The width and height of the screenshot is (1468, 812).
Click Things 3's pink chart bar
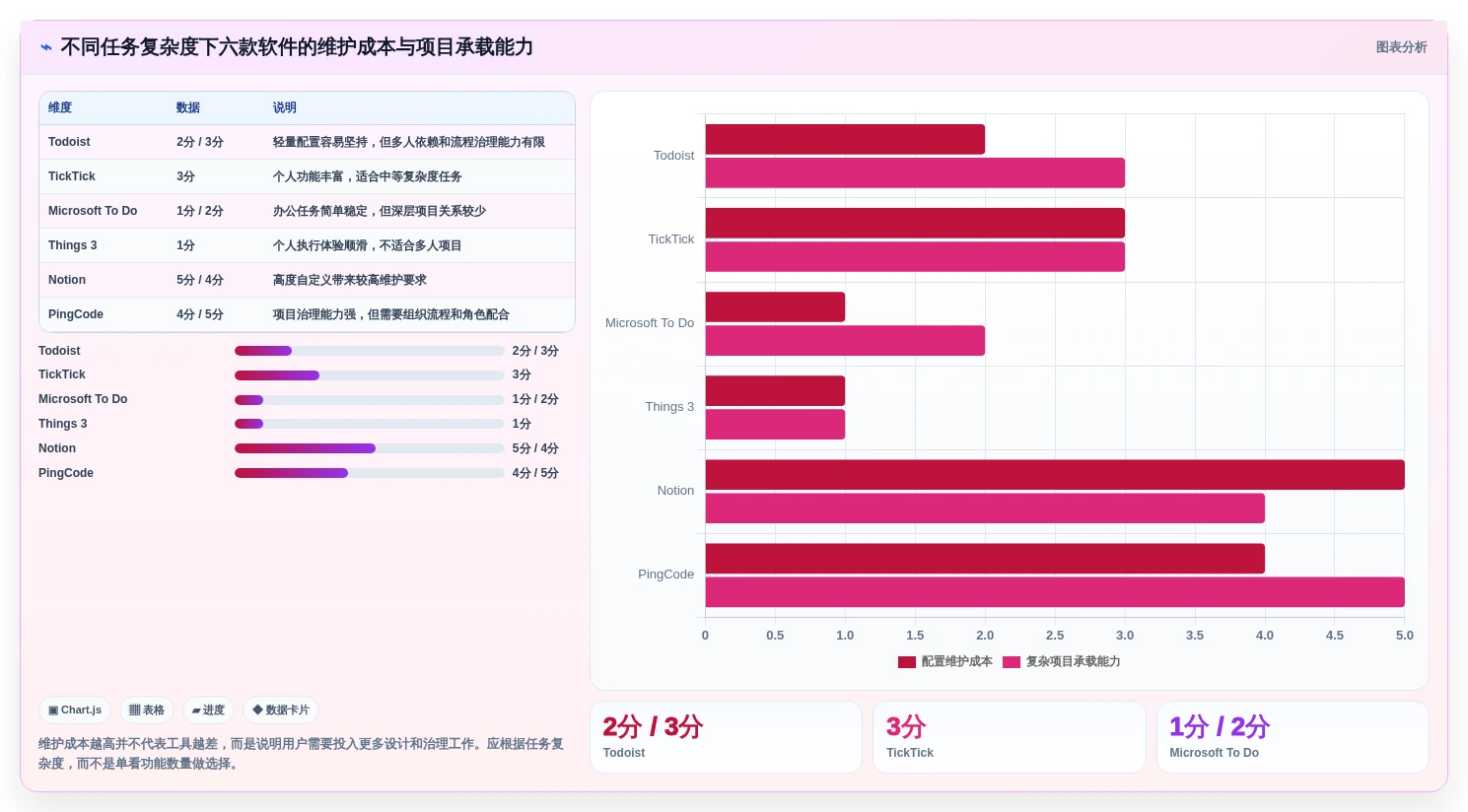coord(775,425)
